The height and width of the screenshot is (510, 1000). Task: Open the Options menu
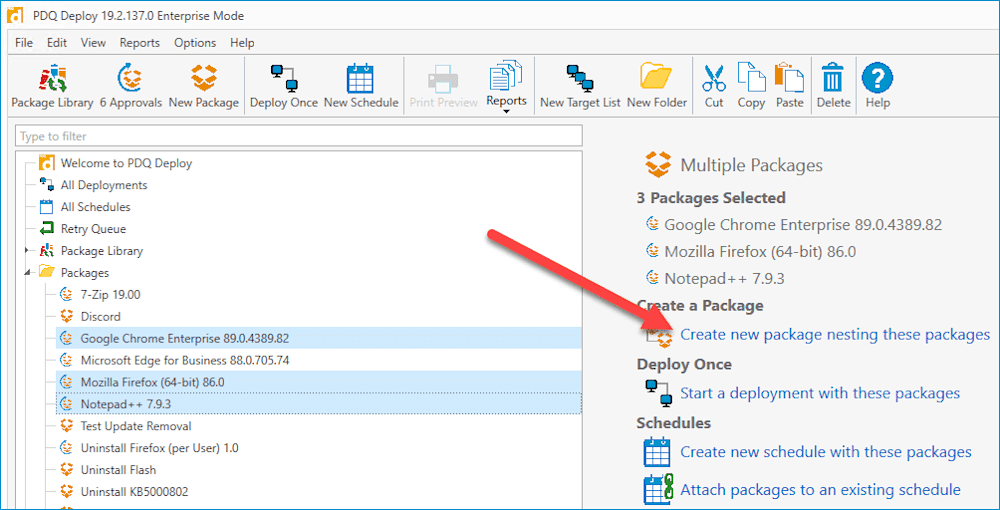click(195, 43)
